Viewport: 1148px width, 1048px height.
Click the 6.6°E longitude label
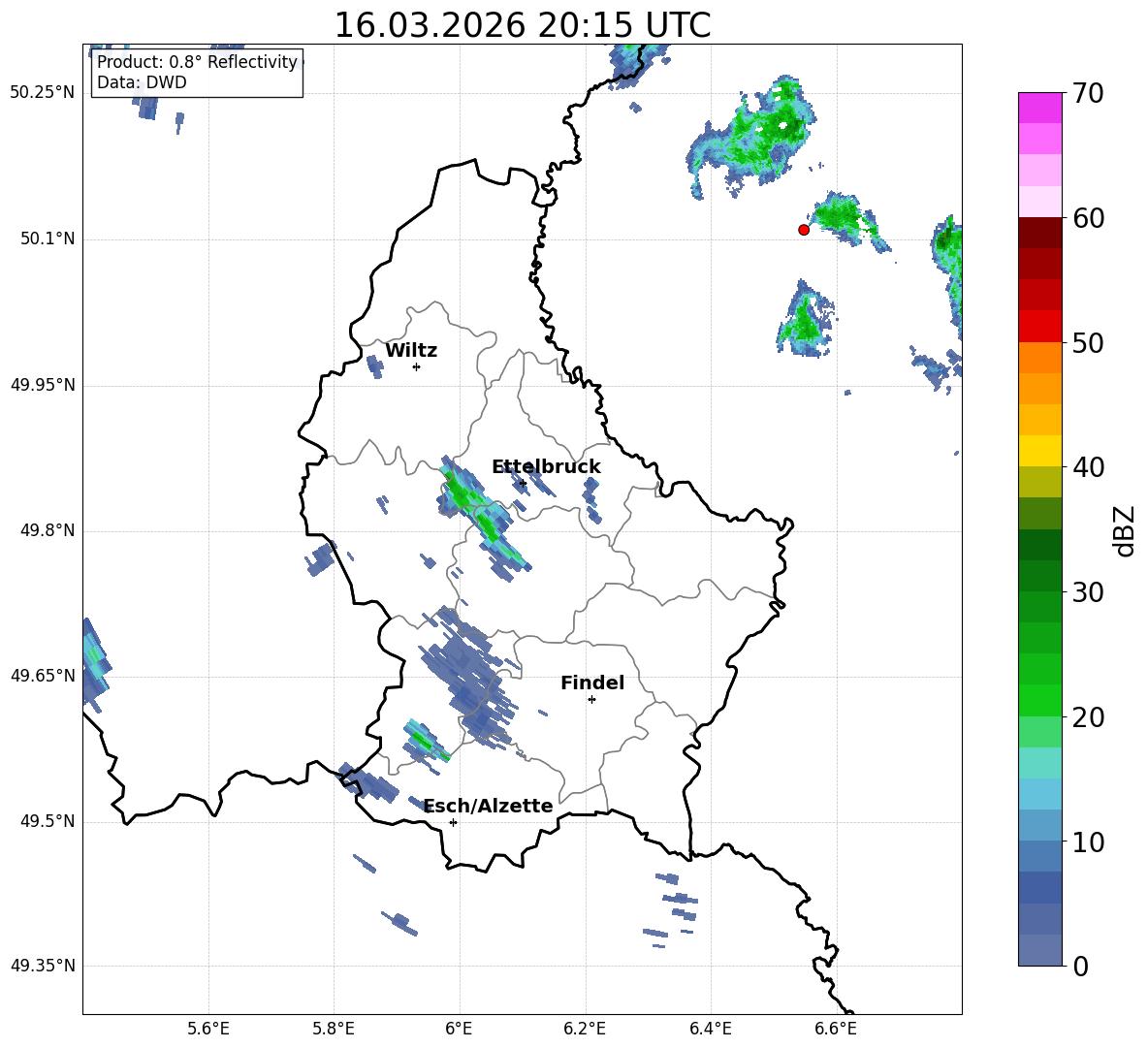pyautogui.click(x=836, y=1029)
